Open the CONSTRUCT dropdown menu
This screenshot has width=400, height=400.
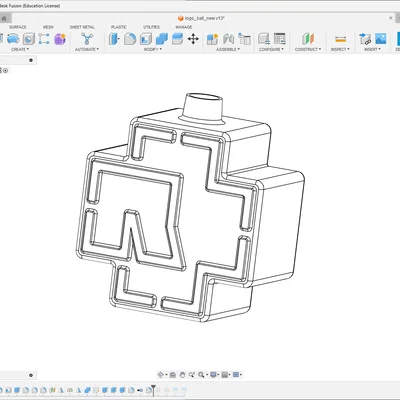coord(308,49)
